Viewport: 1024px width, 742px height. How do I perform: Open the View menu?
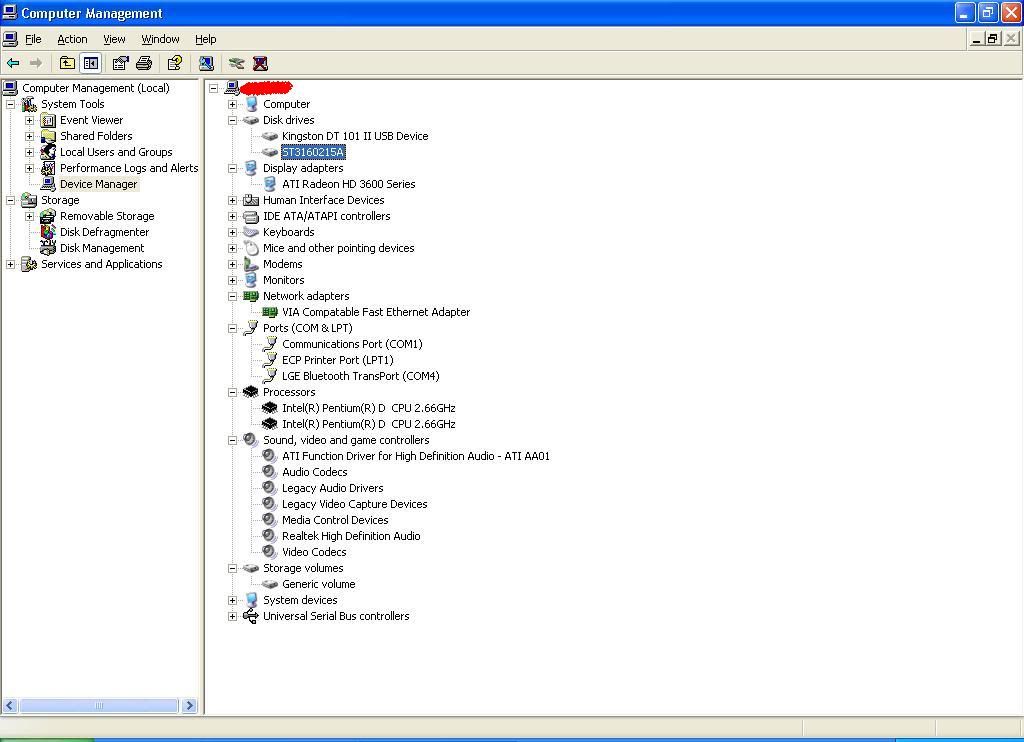click(x=114, y=39)
